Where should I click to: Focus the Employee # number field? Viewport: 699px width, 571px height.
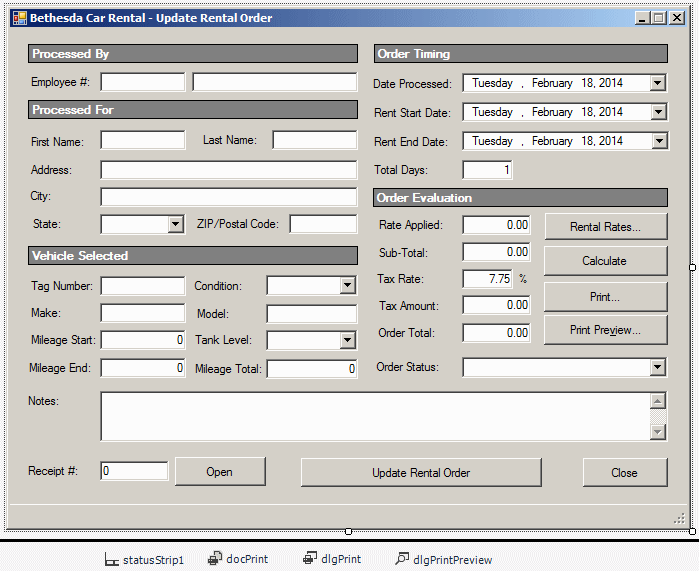pyautogui.click(x=143, y=82)
